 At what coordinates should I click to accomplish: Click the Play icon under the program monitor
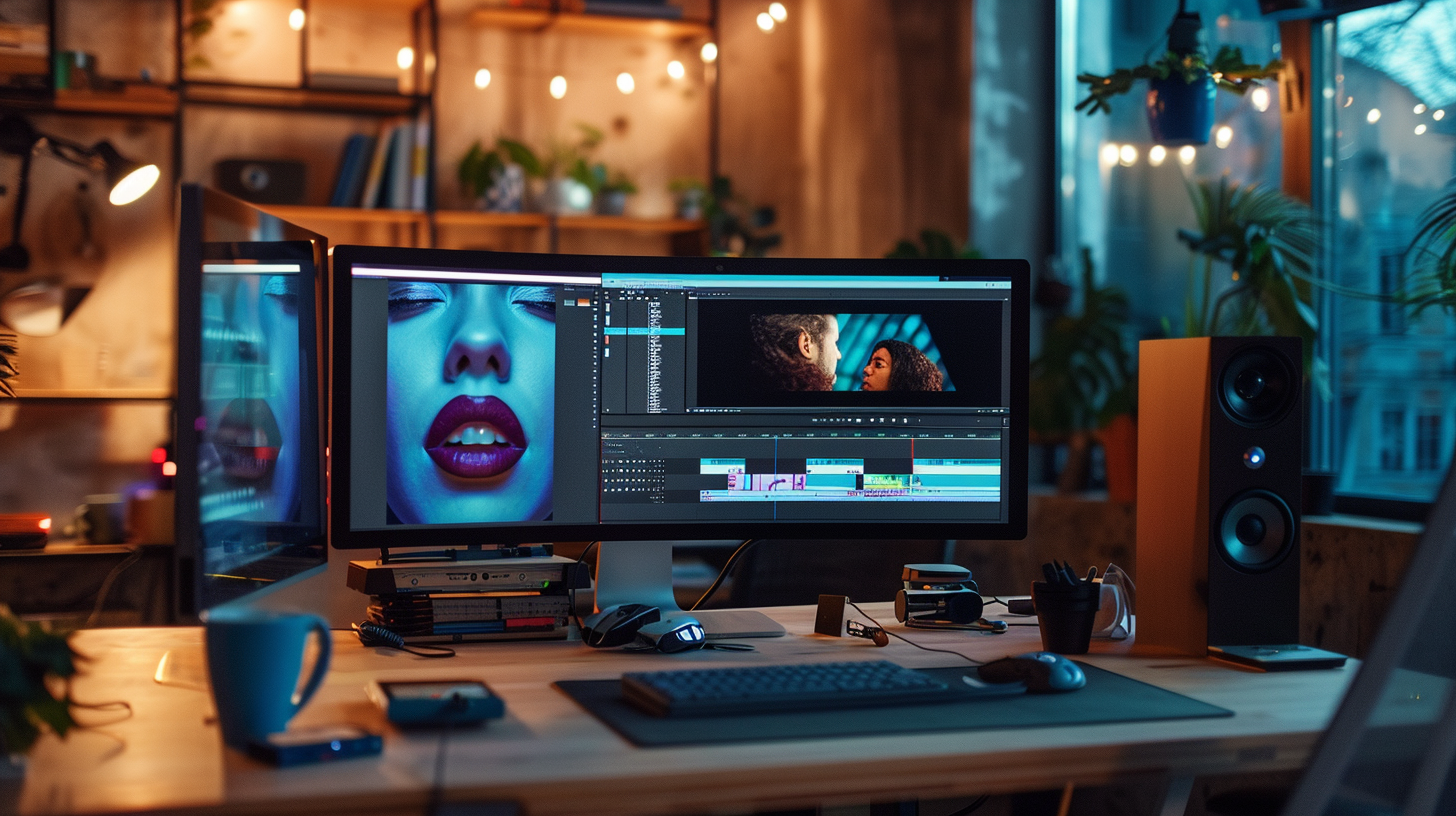click(x=830, y=417)
